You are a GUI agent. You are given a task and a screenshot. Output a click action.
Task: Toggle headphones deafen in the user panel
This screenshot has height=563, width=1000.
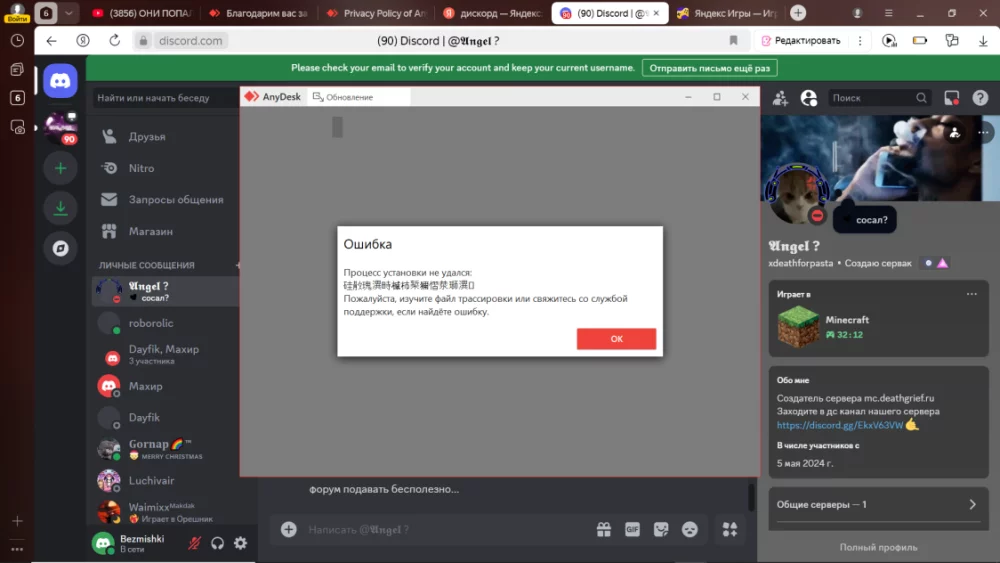pos(217,543)
